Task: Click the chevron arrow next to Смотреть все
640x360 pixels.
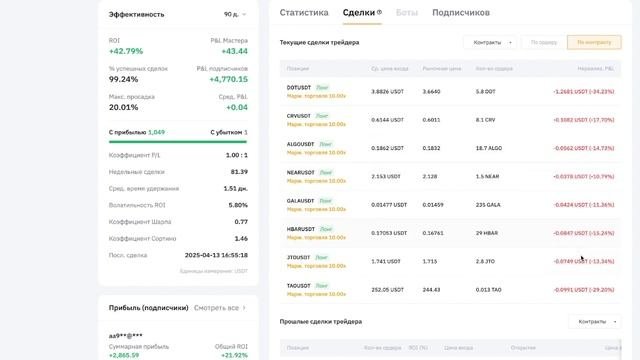Action: tap(244, 308)
